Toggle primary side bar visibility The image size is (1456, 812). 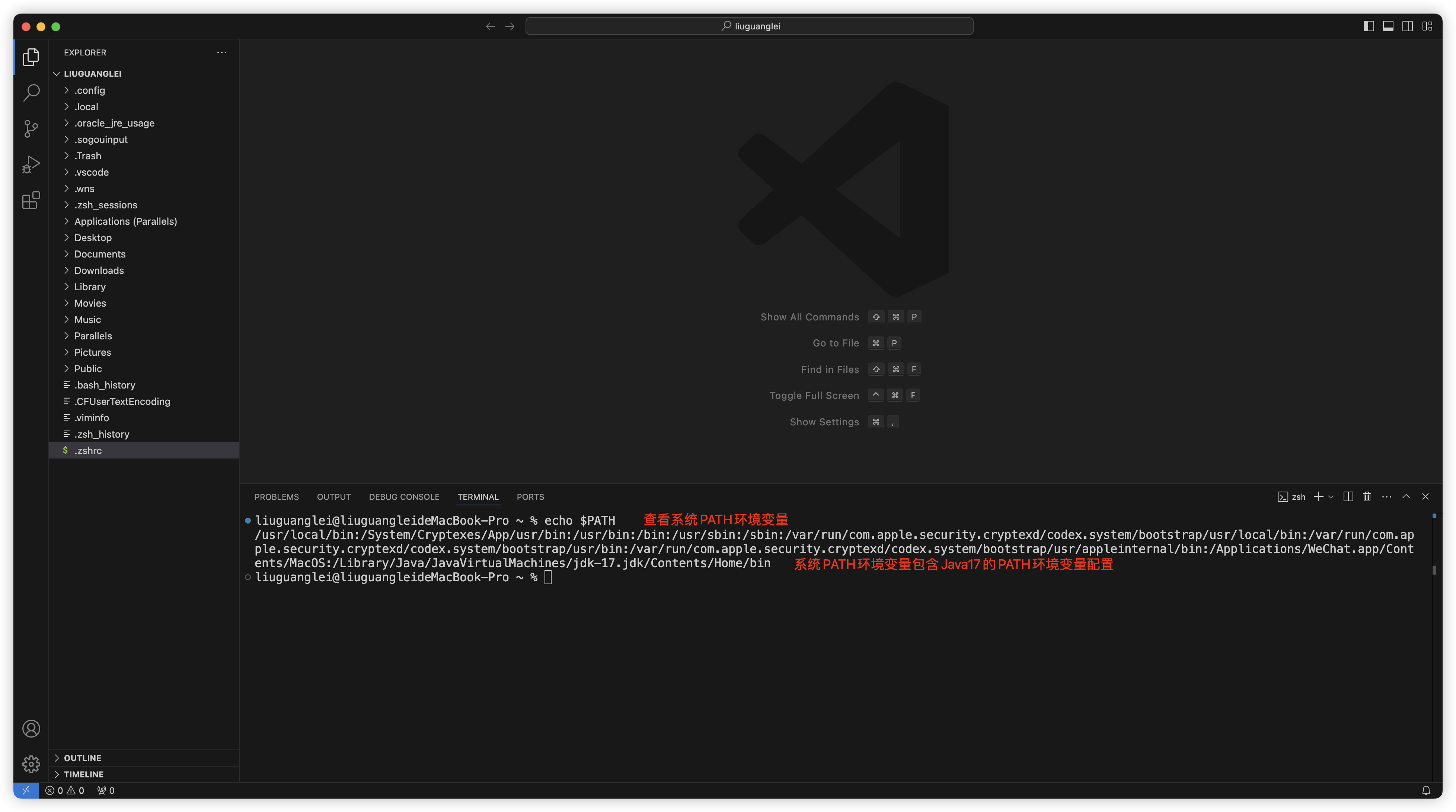coord(1369,26)
